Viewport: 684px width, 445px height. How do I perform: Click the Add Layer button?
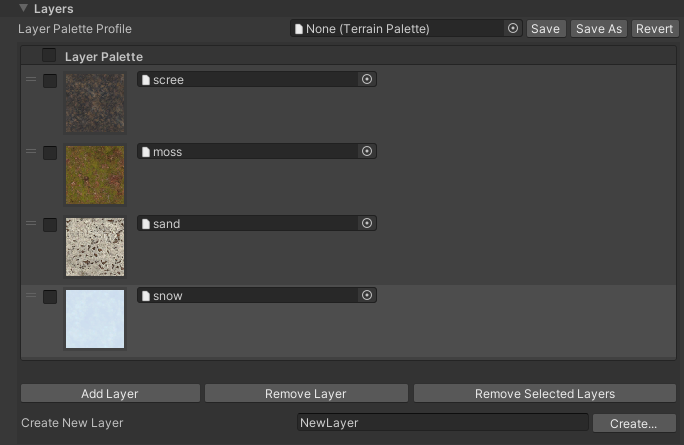click(x=110, y=394)
